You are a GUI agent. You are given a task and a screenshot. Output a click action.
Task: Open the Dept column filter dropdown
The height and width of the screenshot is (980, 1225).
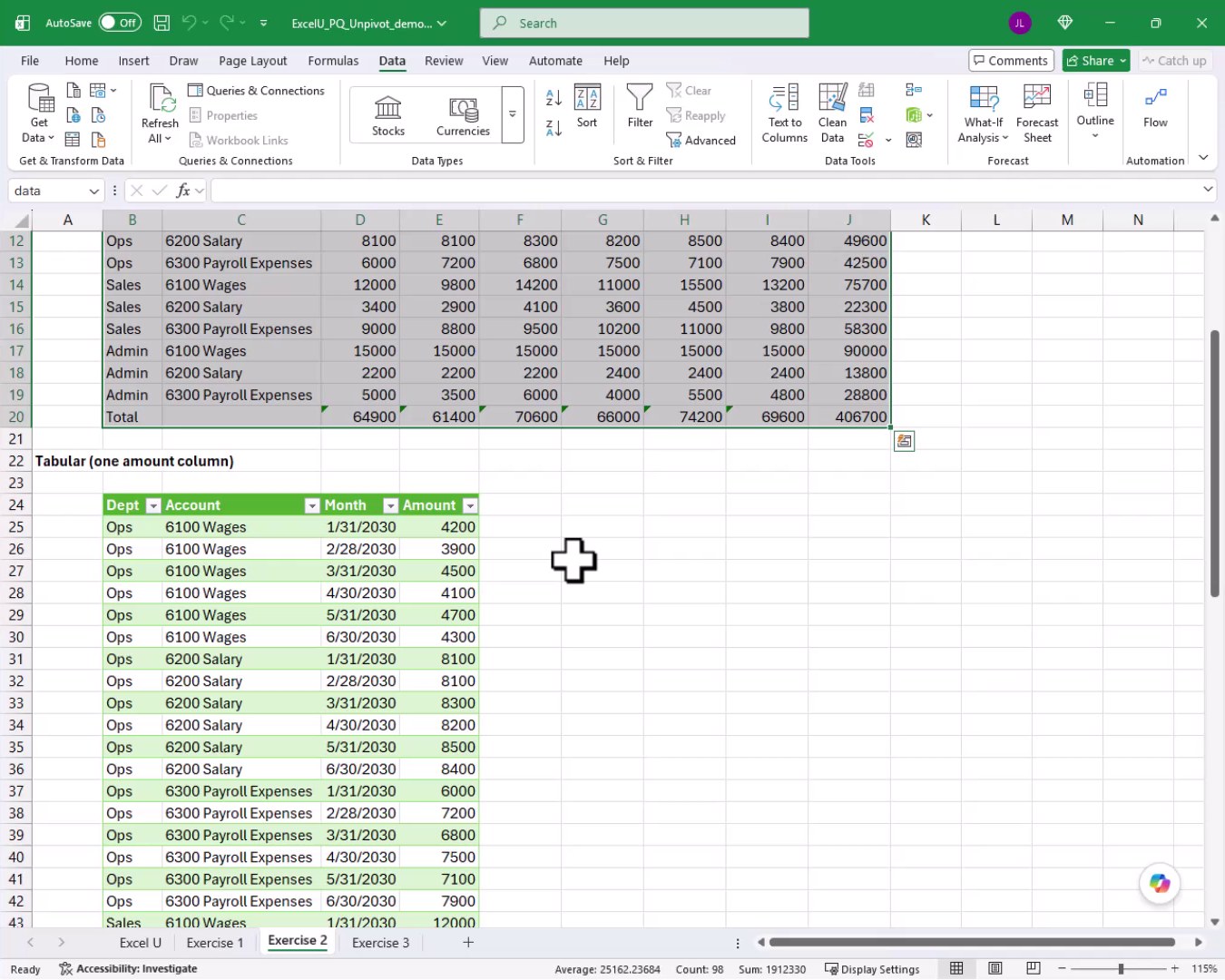[153, 505]
